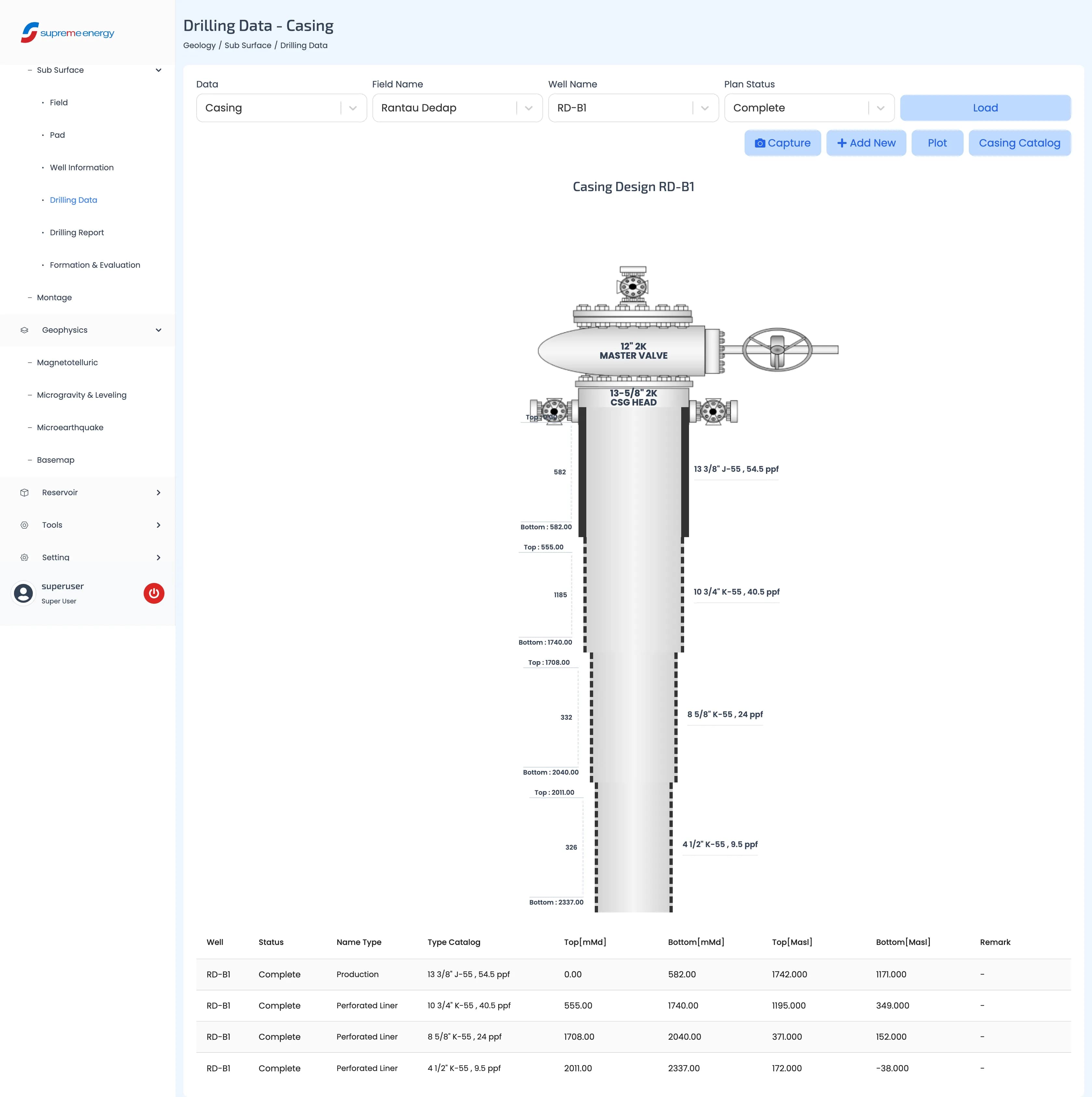This screenshot has height=1097, width=1092.
Task: Click the master valve handwheel graphic
Action: (x=777, y=350)
